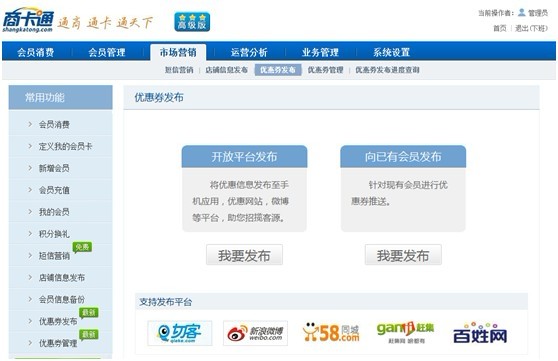The image size is (558, 361).
Task: Click the Shangkatong logo
Action: click(28, 20)
